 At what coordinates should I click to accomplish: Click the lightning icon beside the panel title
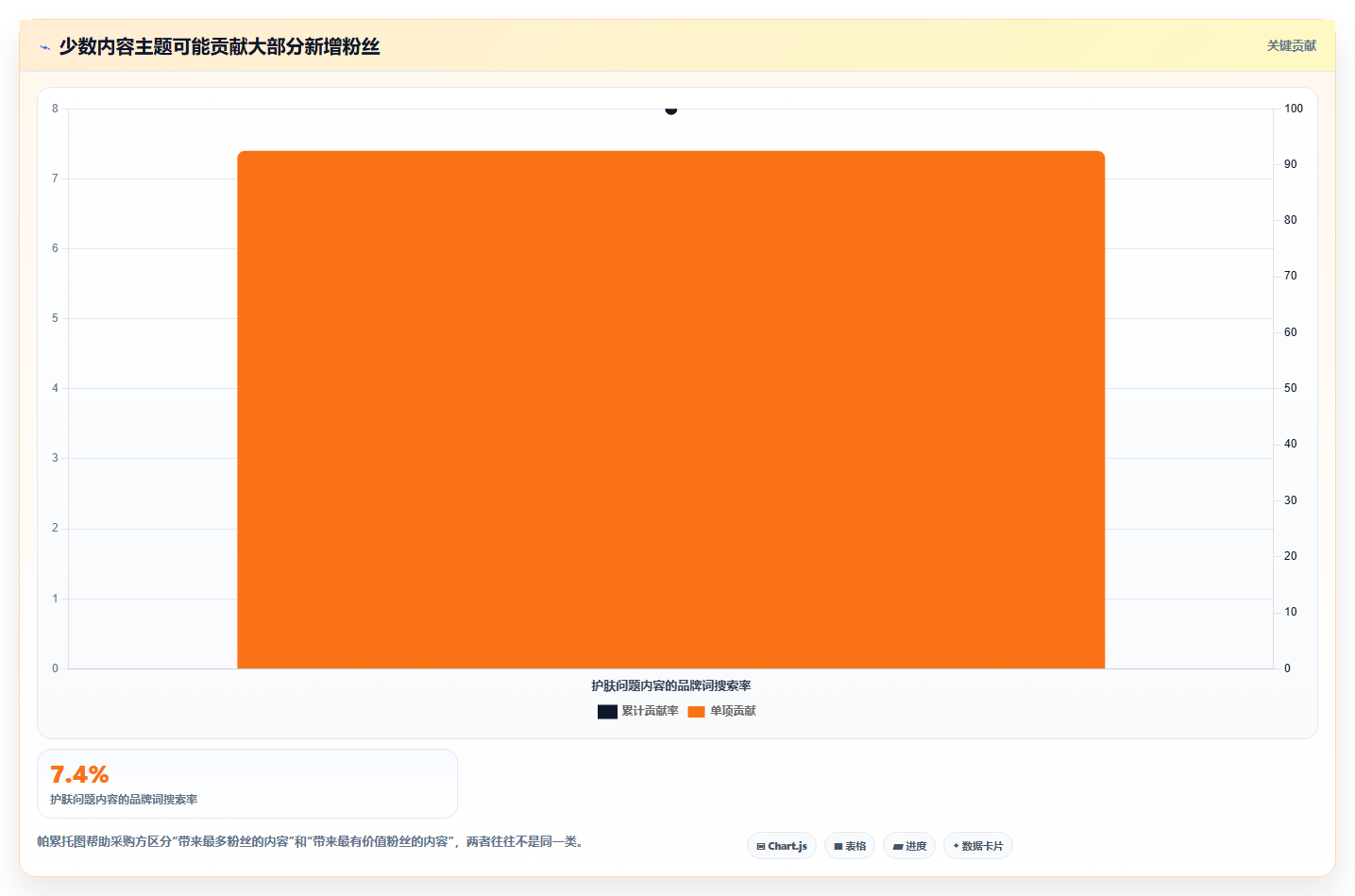(x=44, y=47)
